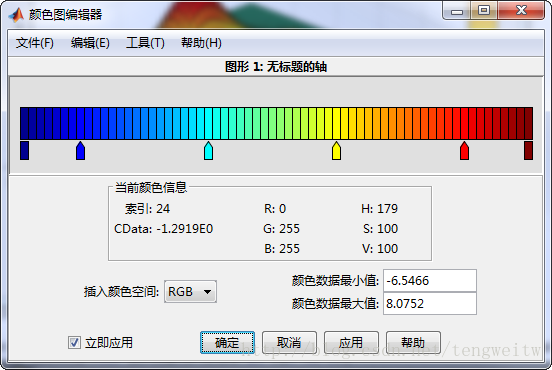Viewport: 552px width, 370px height.
Task: Maximize the 颜色图编辑器 window
Action: click(484, 11)
